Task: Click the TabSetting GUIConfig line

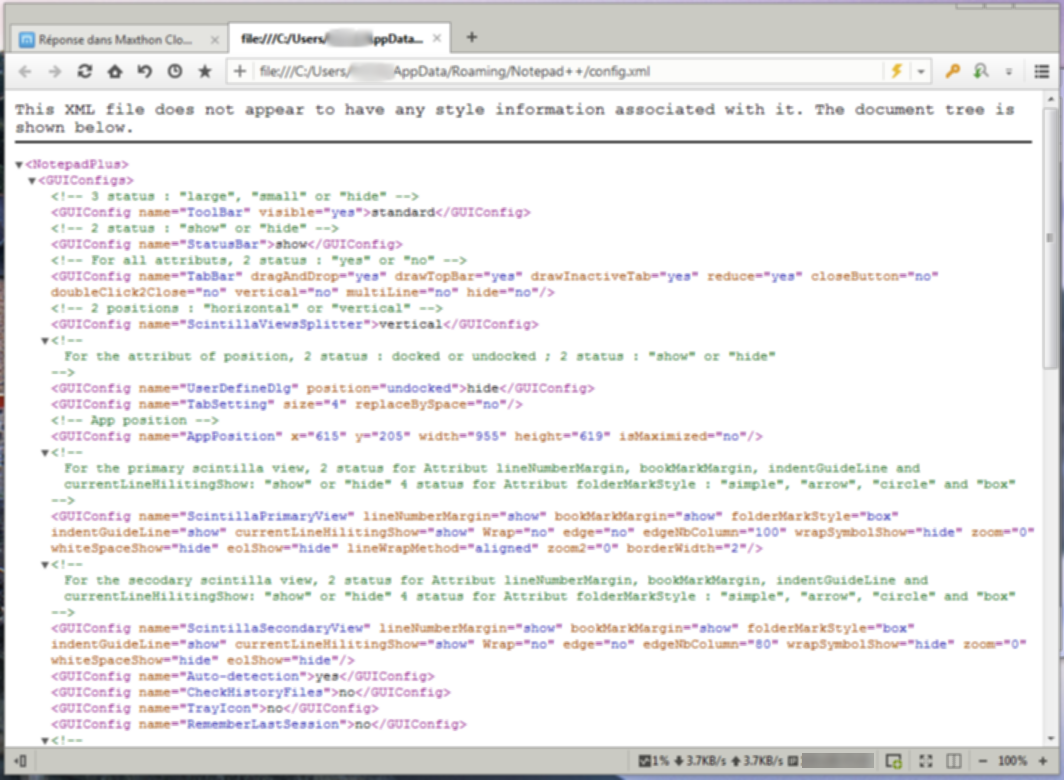Action: [286, 405]
